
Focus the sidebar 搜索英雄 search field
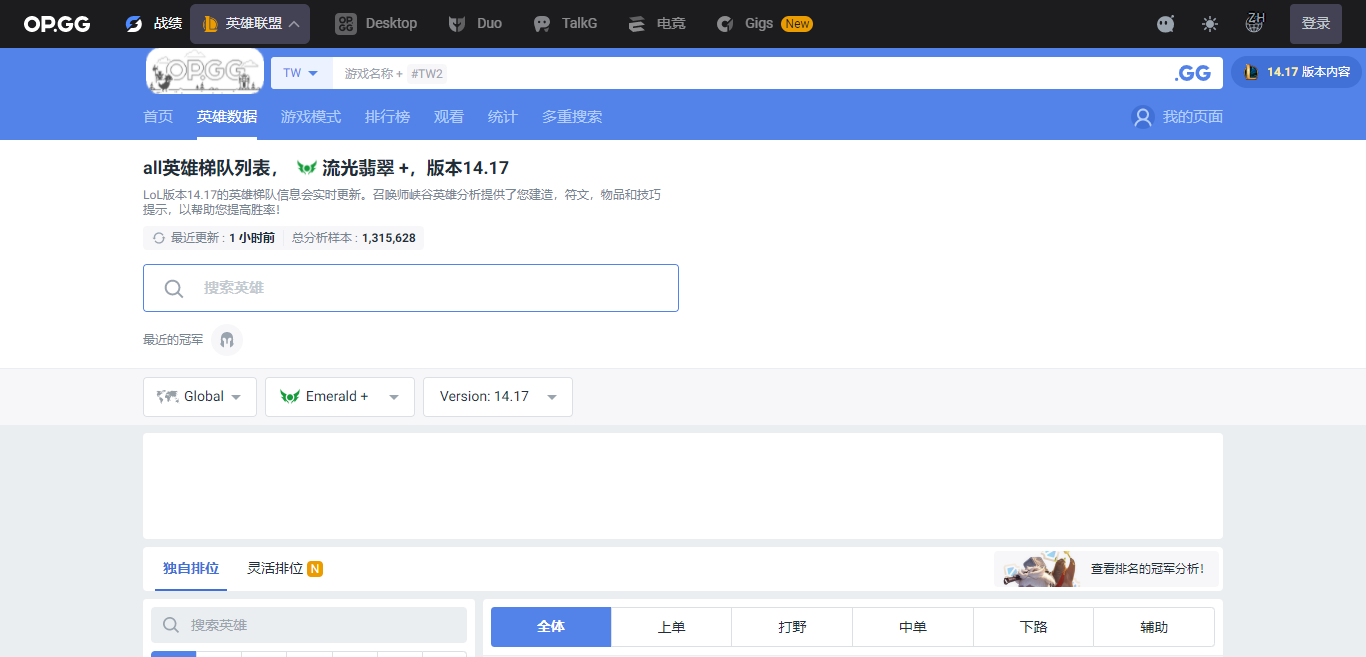(309, 625)
